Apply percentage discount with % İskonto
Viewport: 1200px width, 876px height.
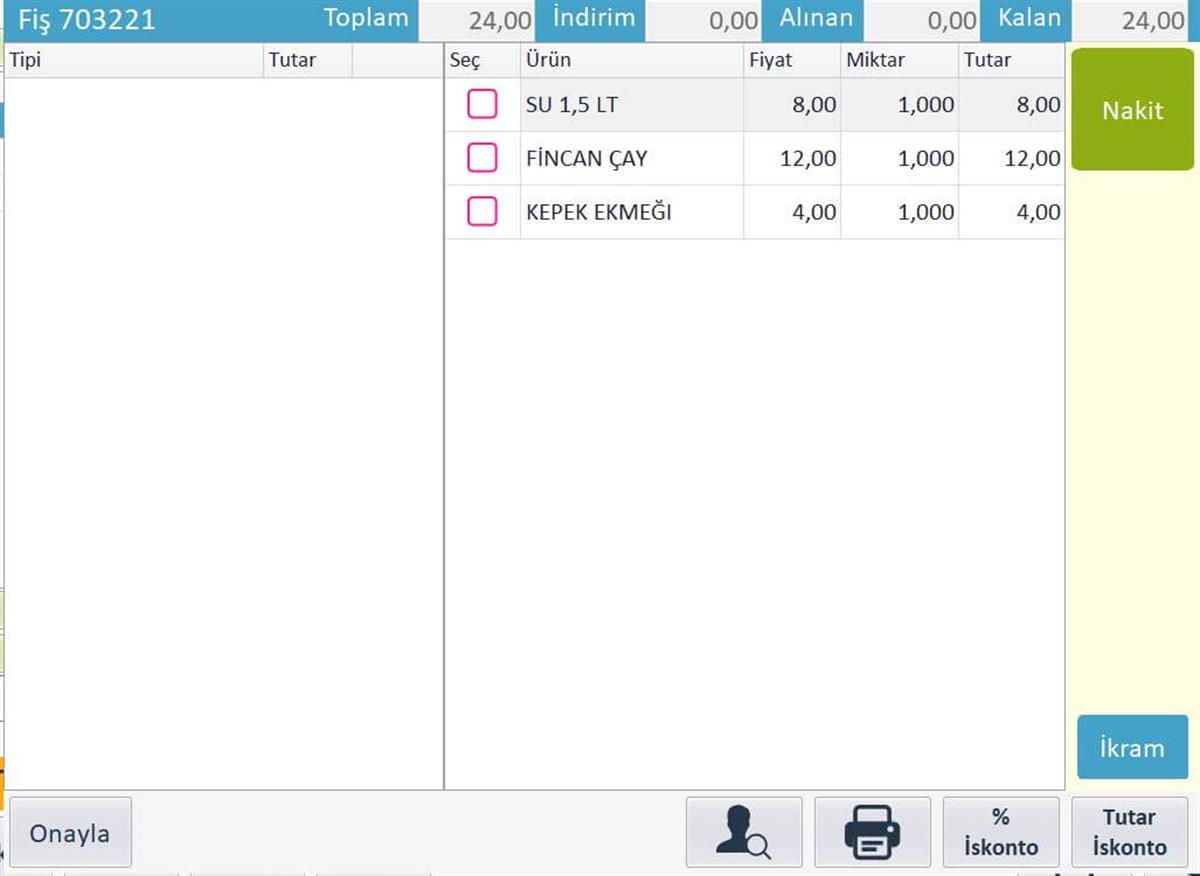click(1000, 832)
